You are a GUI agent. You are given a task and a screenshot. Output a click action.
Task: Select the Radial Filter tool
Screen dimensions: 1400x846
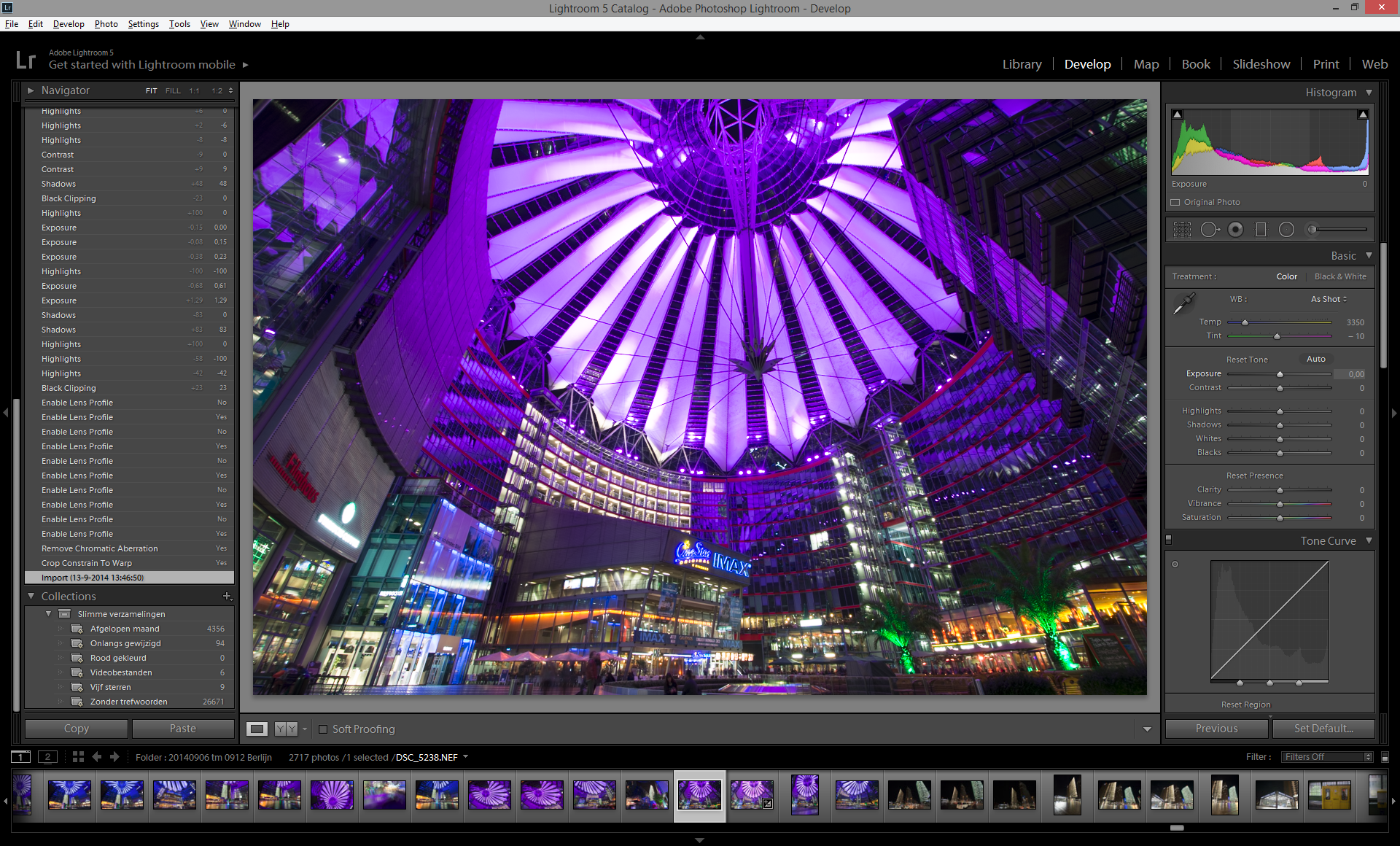pos(1286,230)
